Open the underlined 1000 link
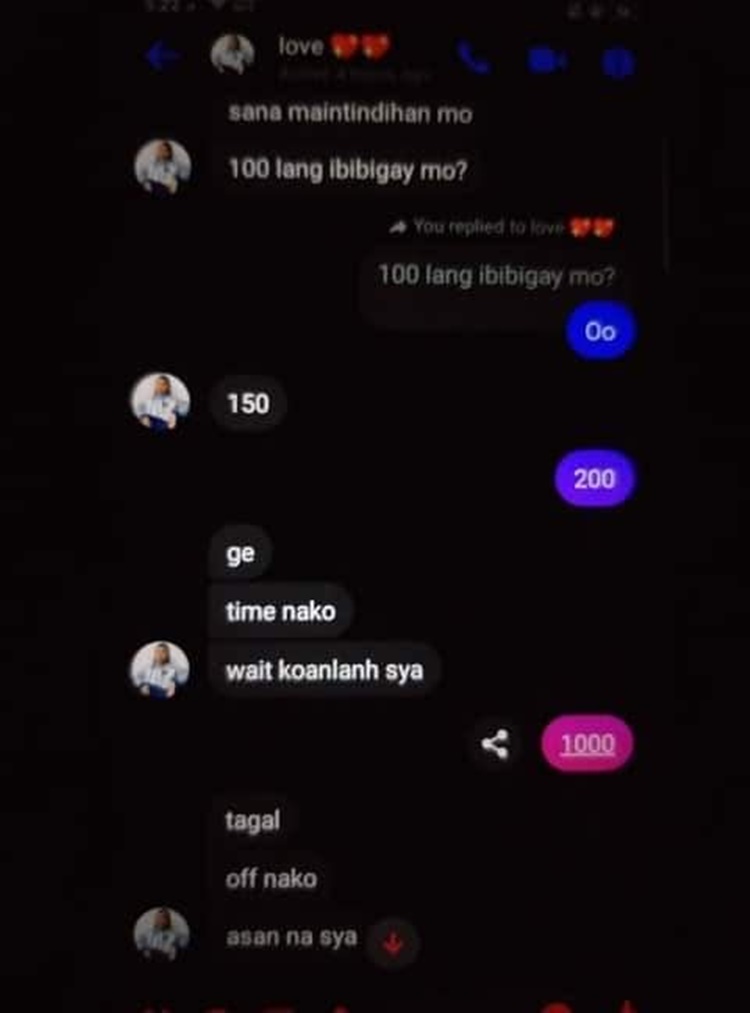This screenshot has height=1013, width=750. click(587, 744)
